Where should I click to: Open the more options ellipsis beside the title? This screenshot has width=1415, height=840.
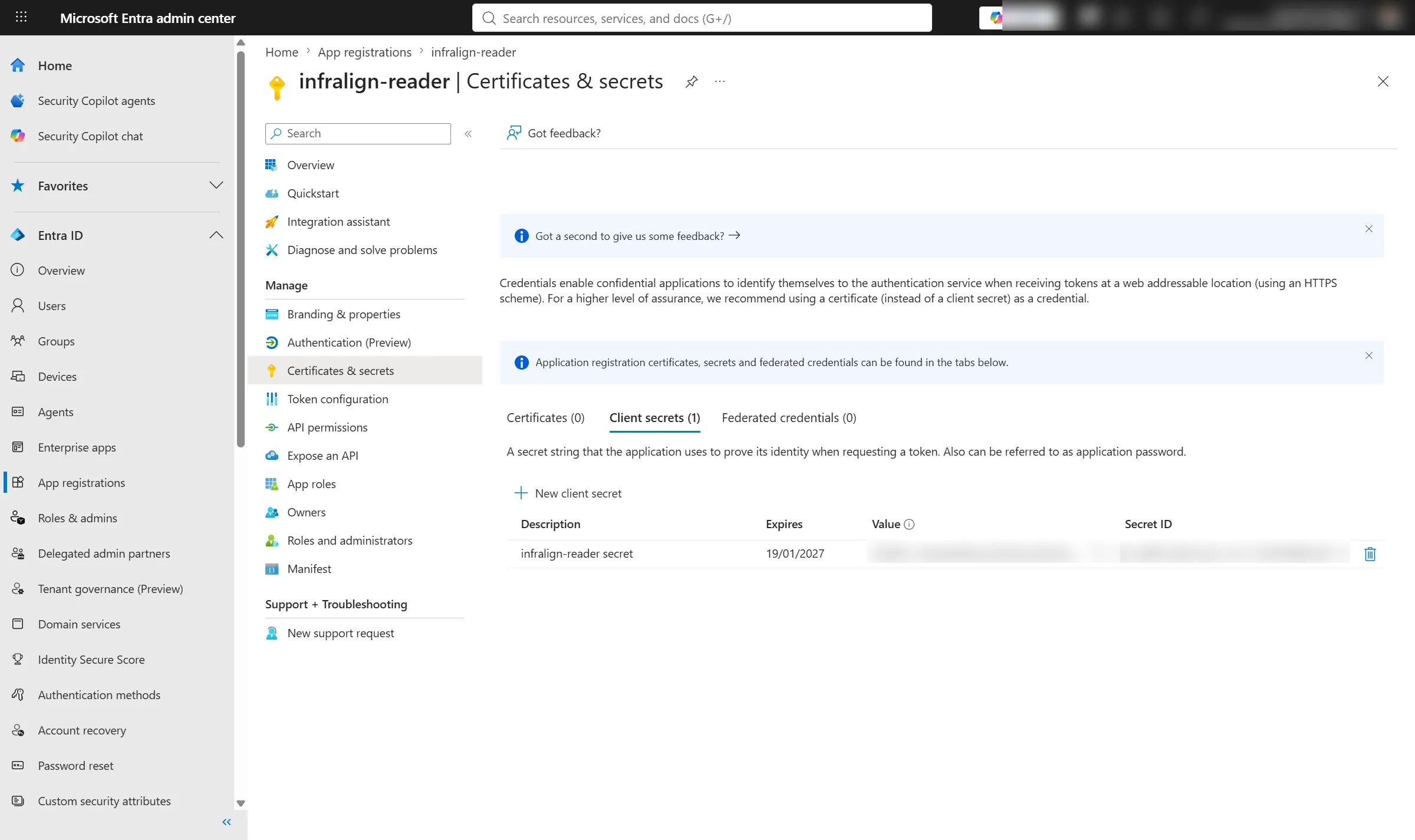pyautogui.click(x=720, y=81)
